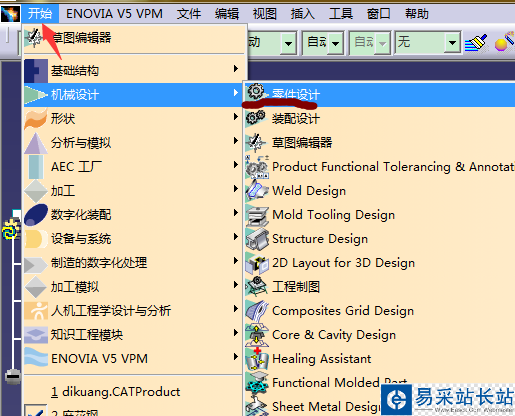The image size is (515, 416).
Task: Select 2D Layout for 3D Design entry
Action: [379, 263]
